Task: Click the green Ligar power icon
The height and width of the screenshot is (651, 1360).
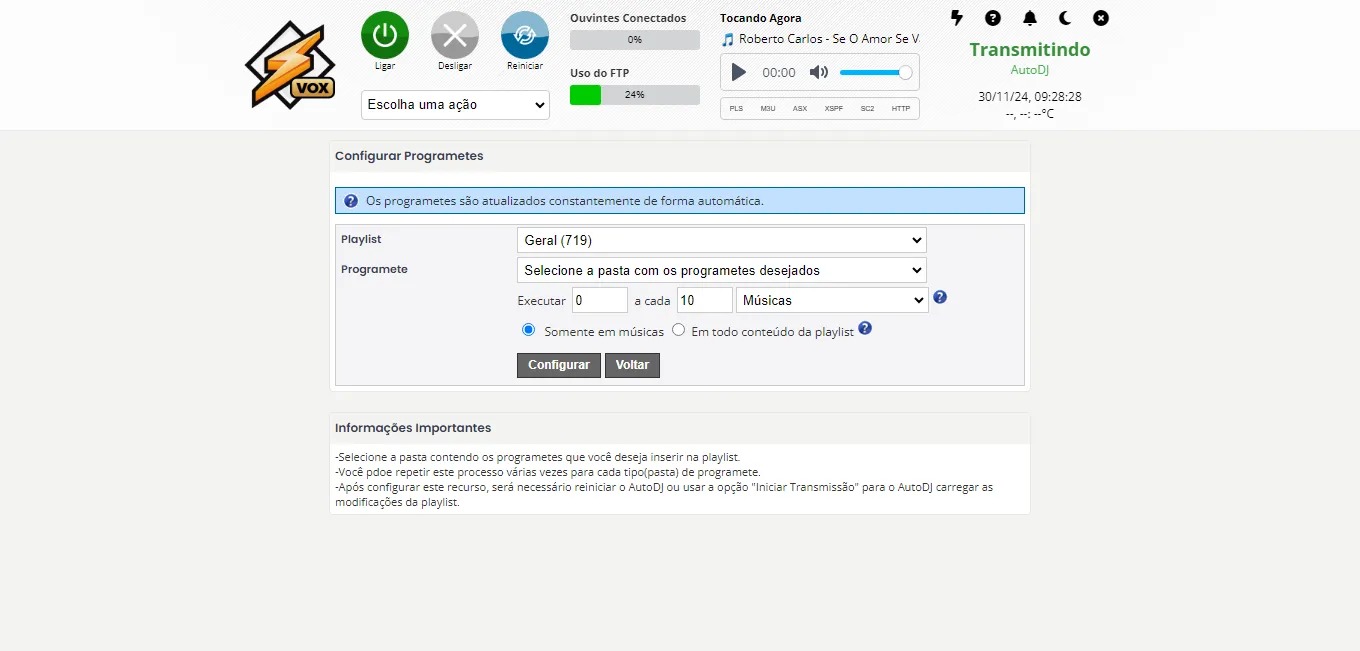Action: 385,35
